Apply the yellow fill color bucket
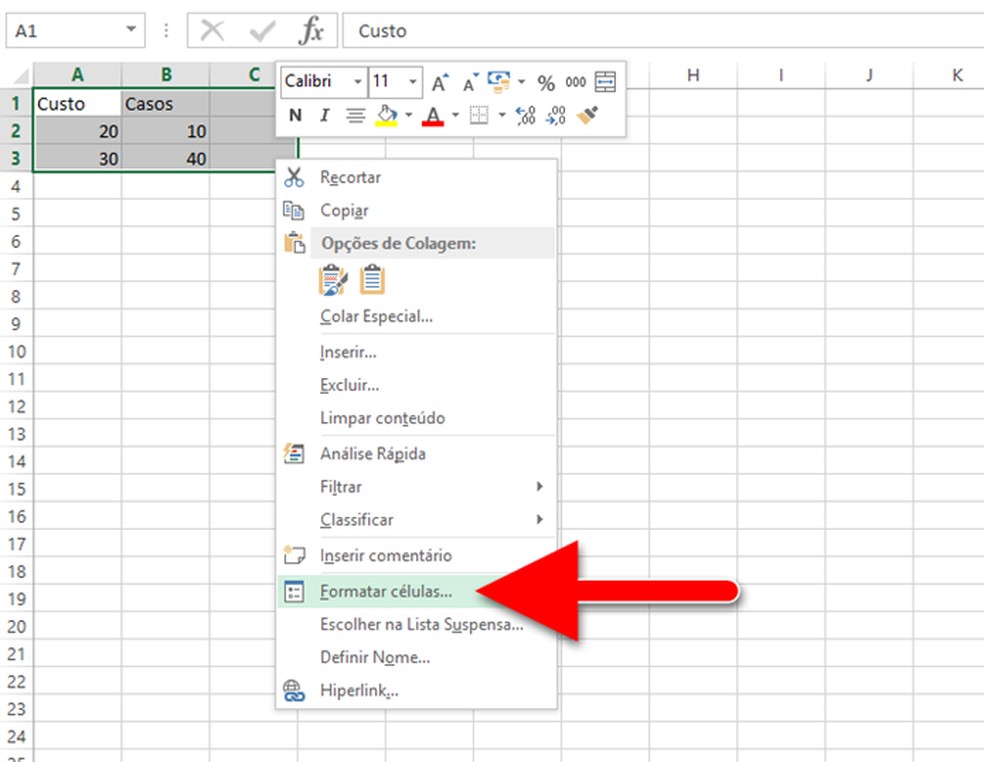The height and width of the screenshot is (762, 984). pos(386,116)
